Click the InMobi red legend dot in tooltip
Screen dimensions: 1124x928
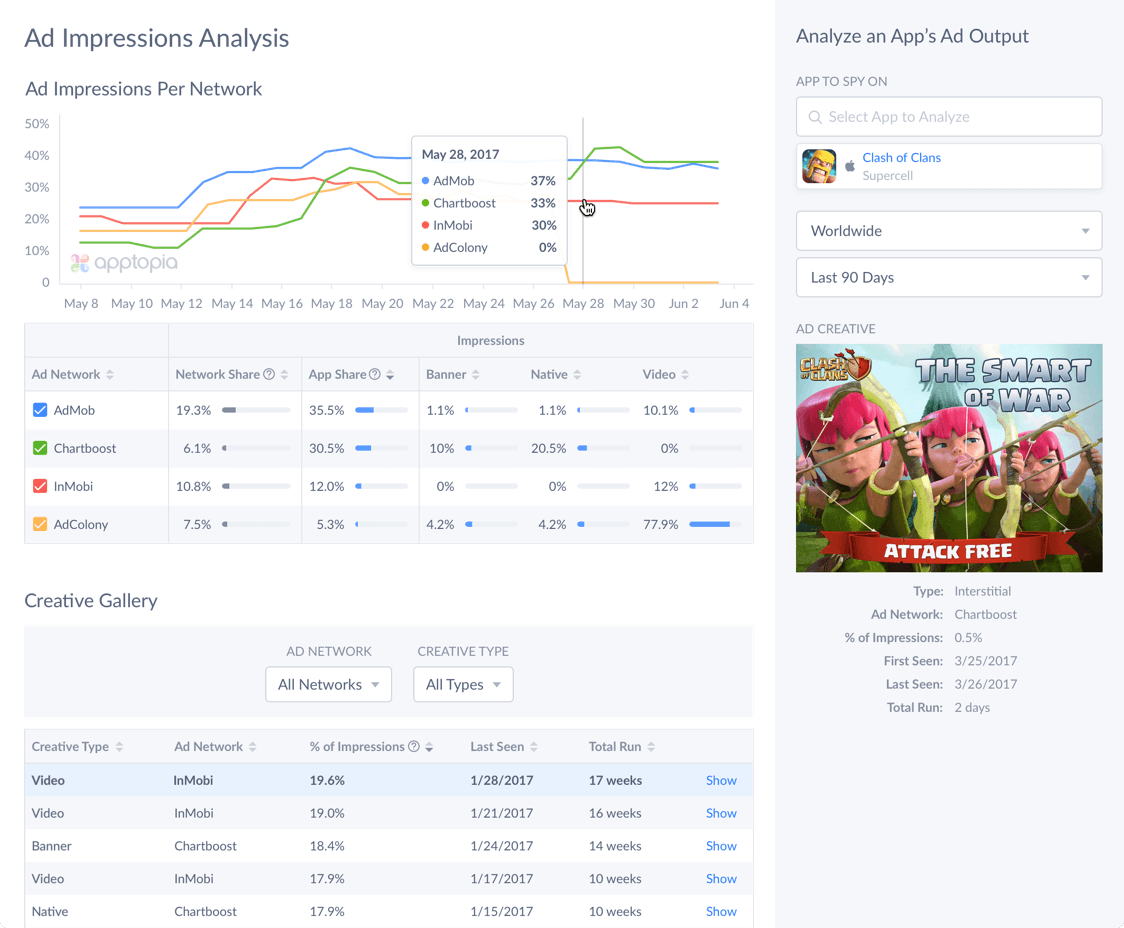tap(425, 225)
